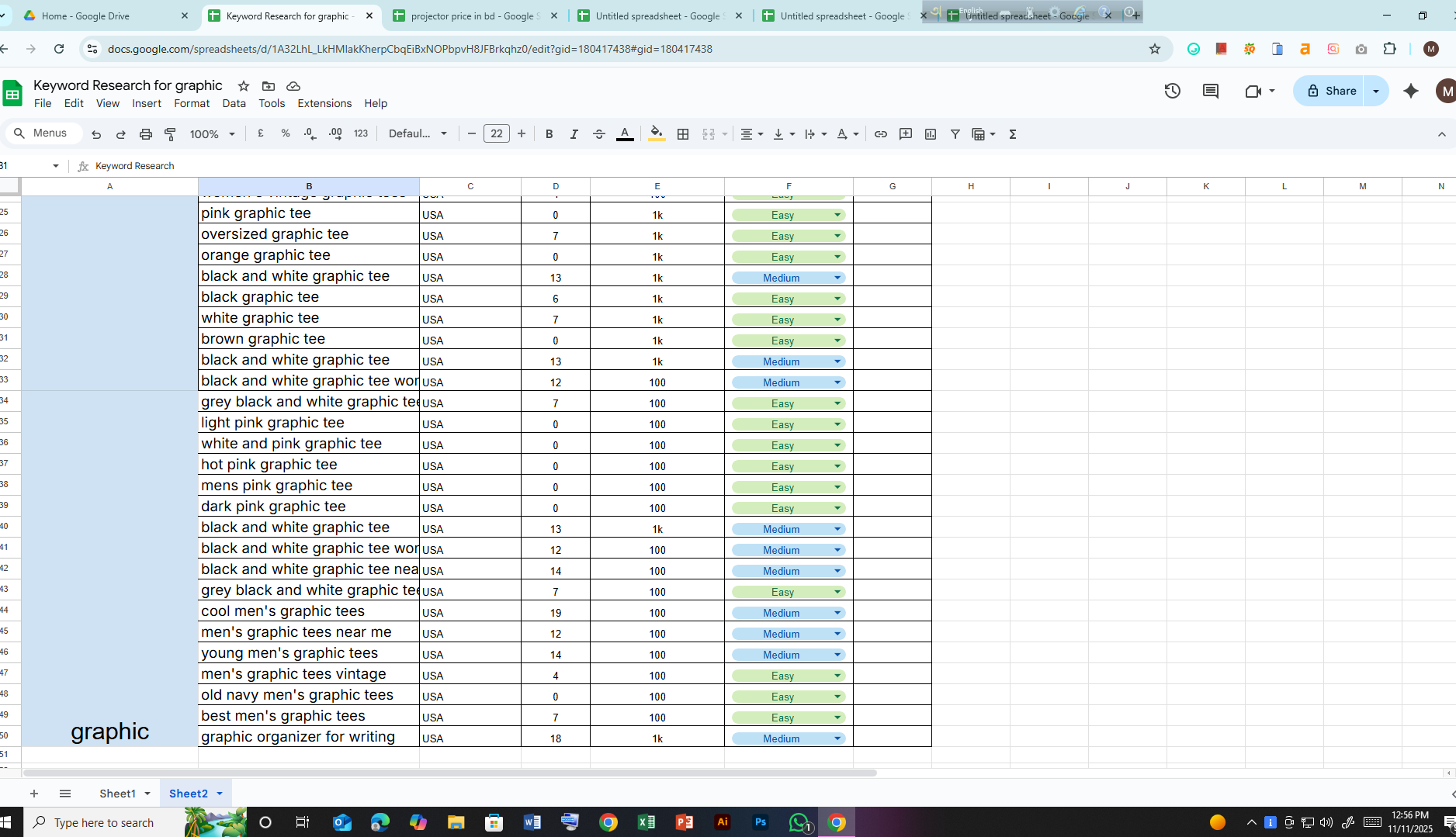The width and height of the screenshot is (1456, 837).
Task: Open WhatsApp from the taskbar
Action: click(x=799, y=821)
